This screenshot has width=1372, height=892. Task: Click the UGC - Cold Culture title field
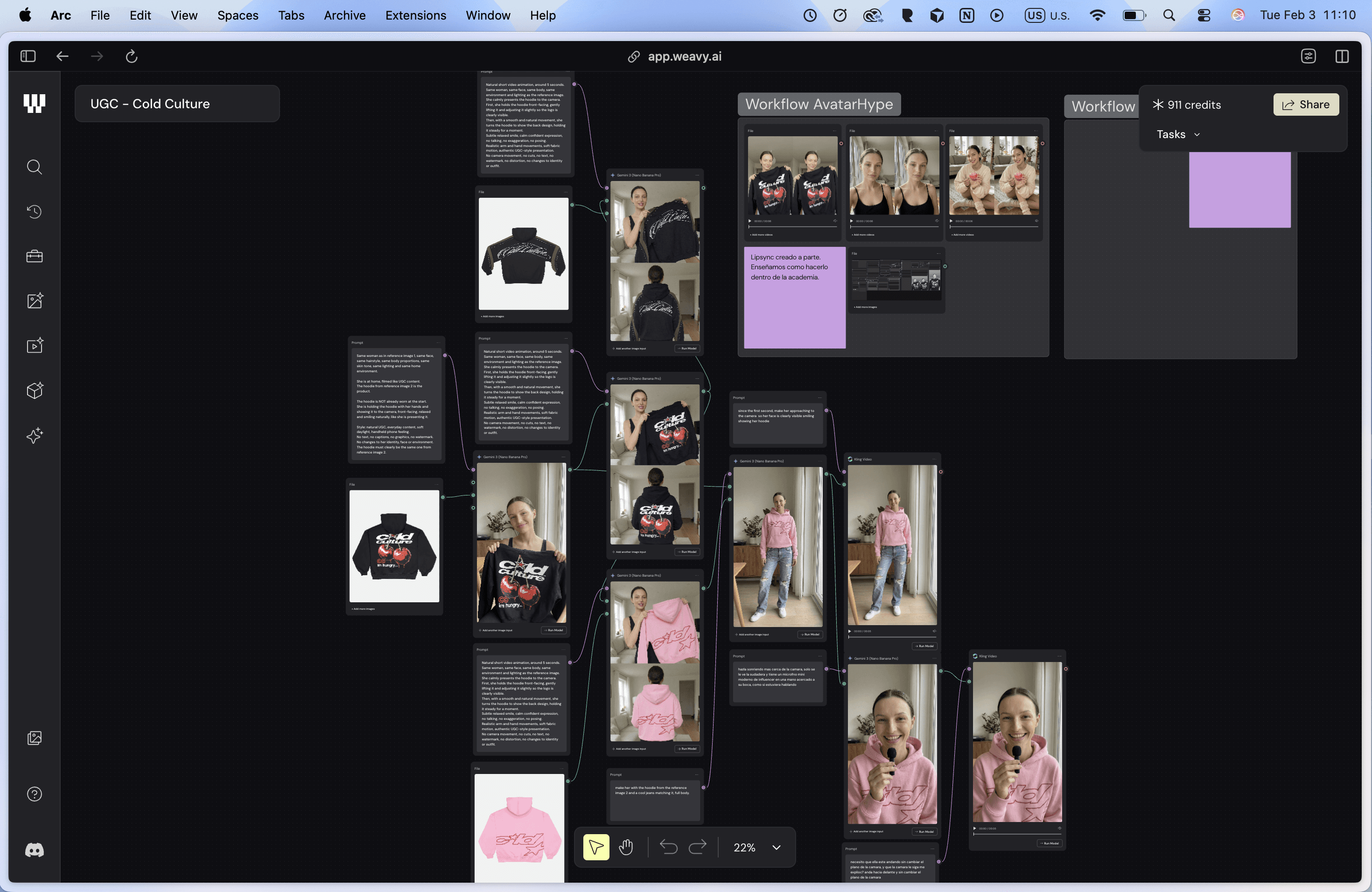pyautogui.click(x=176, y=104)
